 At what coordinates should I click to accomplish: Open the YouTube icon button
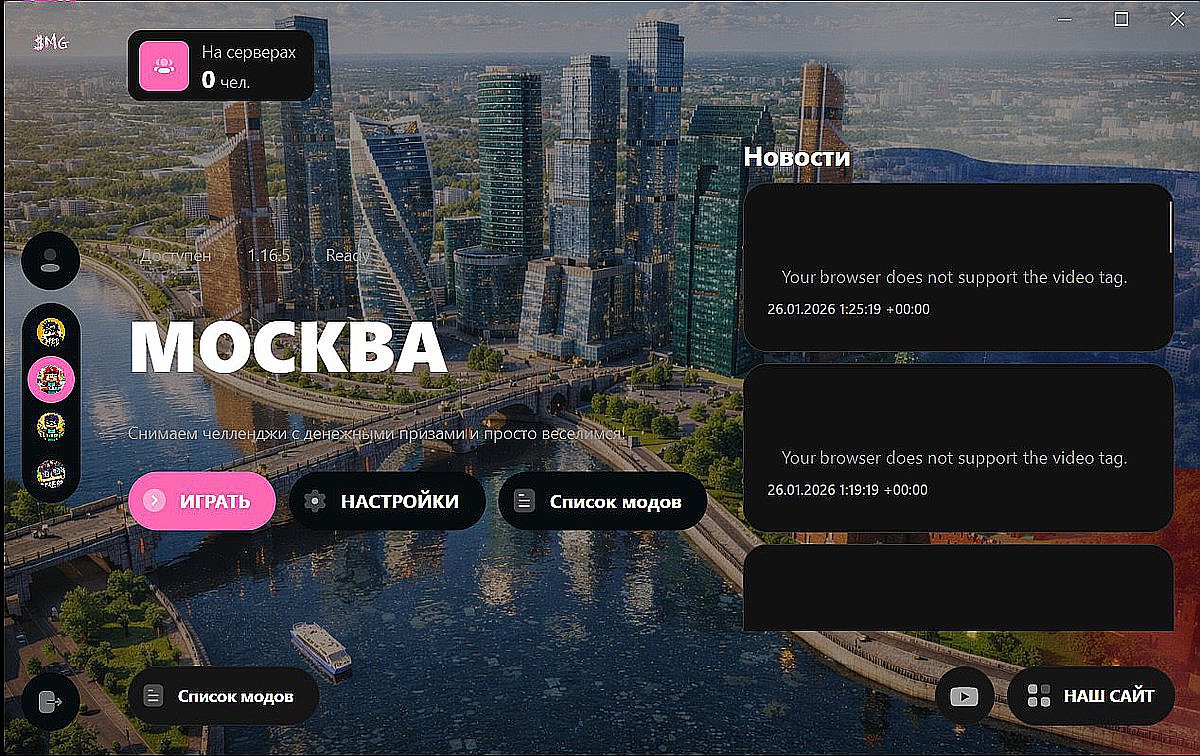coord(964,696)
